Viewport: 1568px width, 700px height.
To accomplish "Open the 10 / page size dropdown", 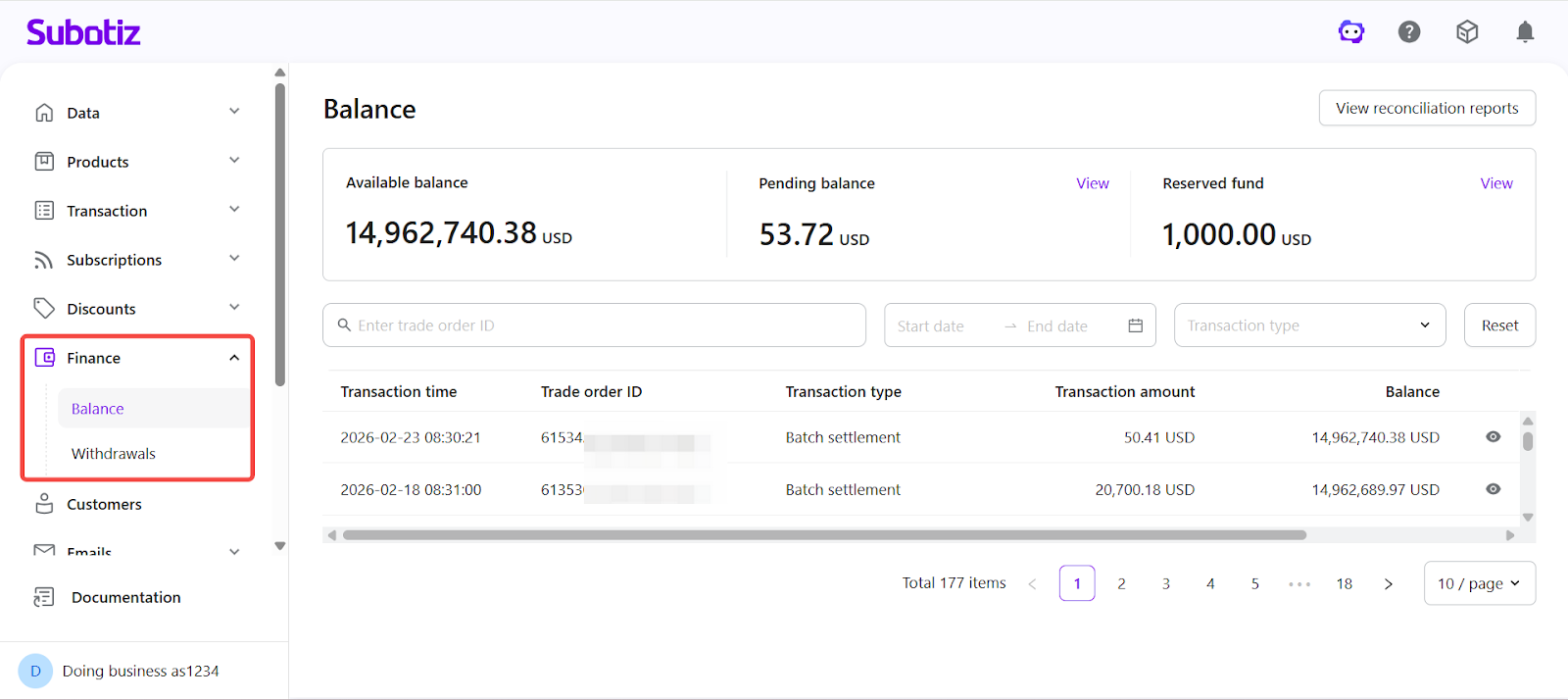I will 1479,583.
